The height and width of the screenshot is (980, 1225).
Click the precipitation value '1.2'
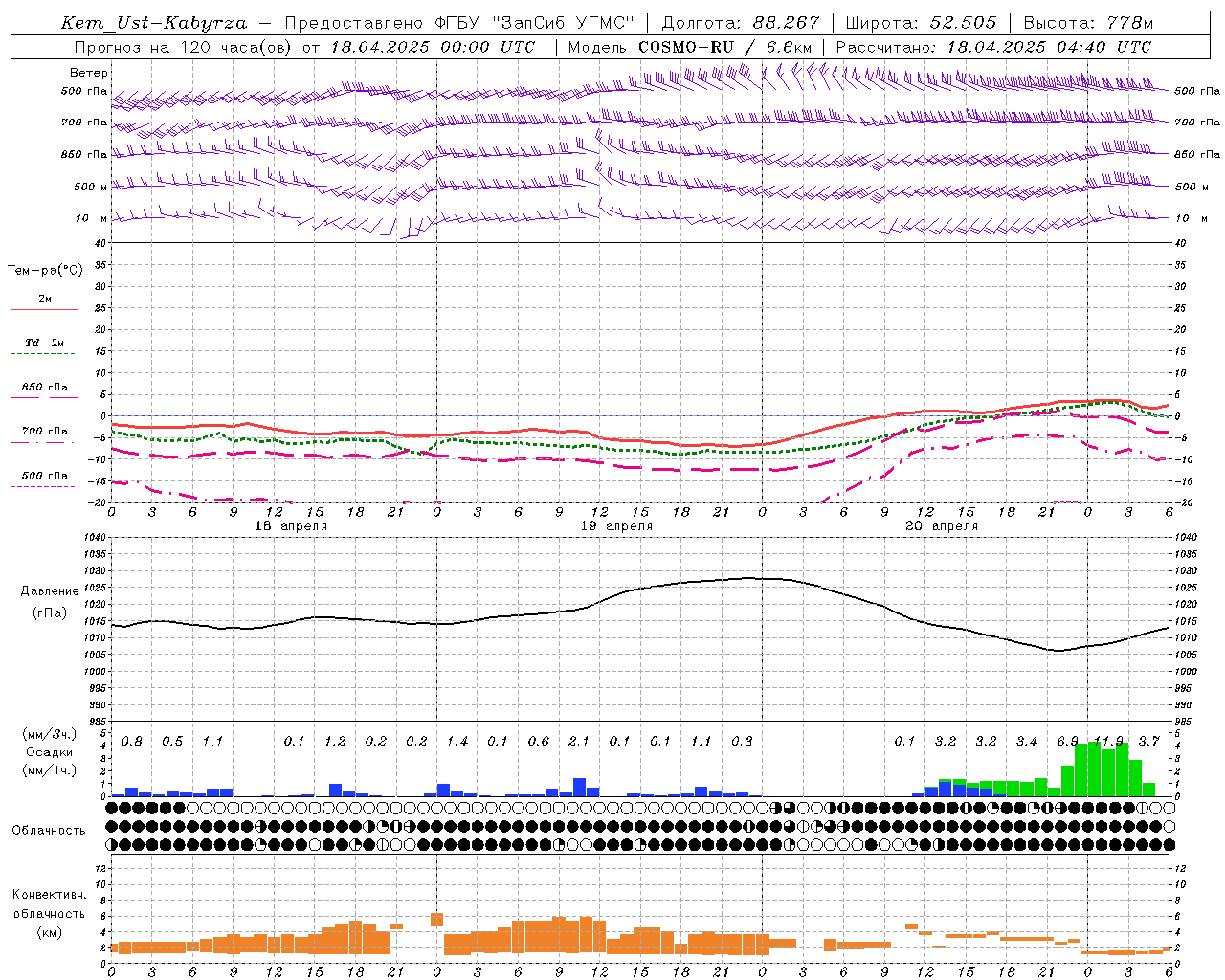335,742
